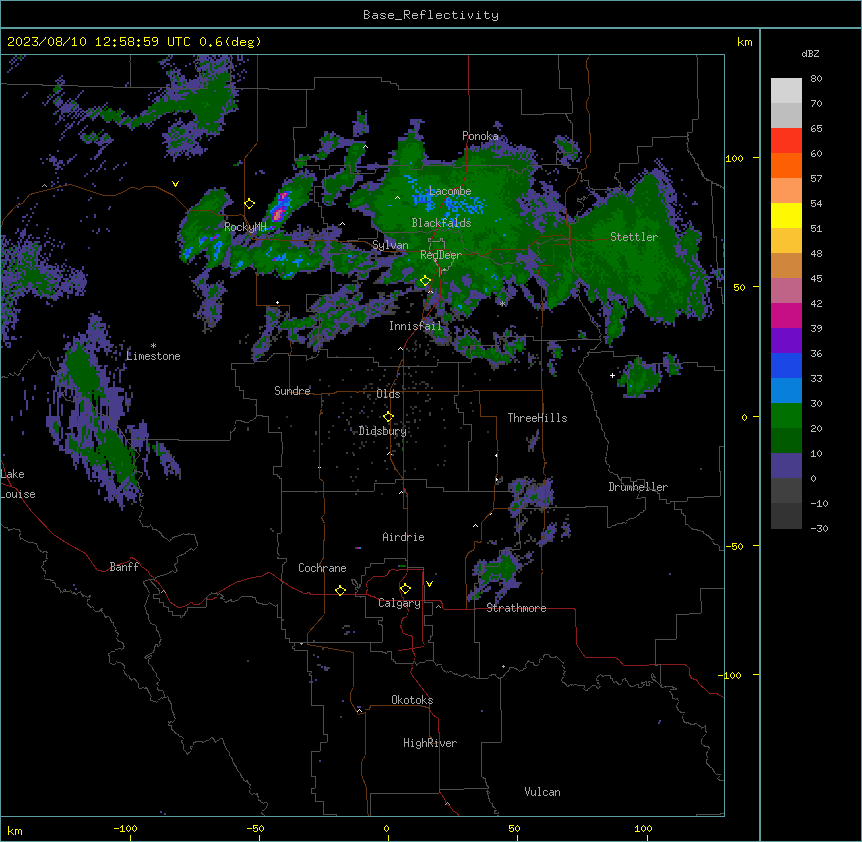
Task: Select the bright green legend swatch above 20
Action: click(x=786, y=416)
